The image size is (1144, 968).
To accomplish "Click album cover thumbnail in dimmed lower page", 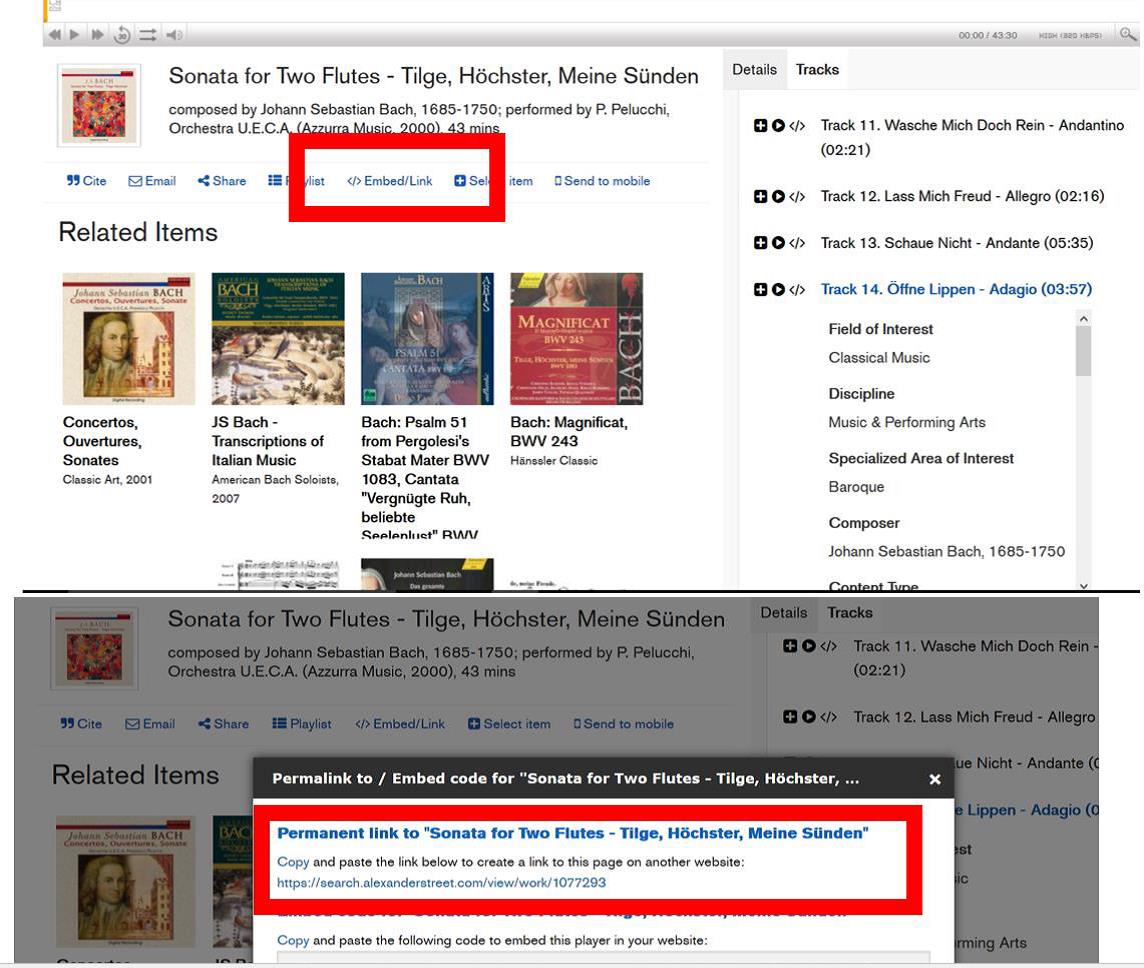I will tap(94, 648).
